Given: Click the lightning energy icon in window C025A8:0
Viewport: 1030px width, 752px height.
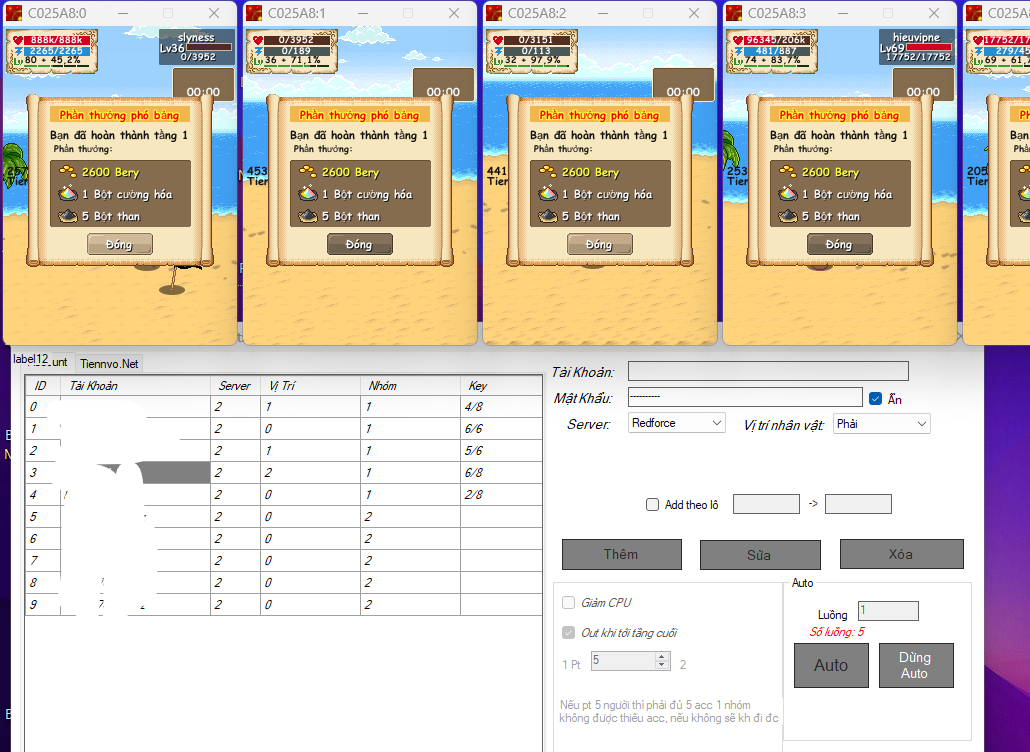Looking at the screenshot, I should tap(17, 50).
